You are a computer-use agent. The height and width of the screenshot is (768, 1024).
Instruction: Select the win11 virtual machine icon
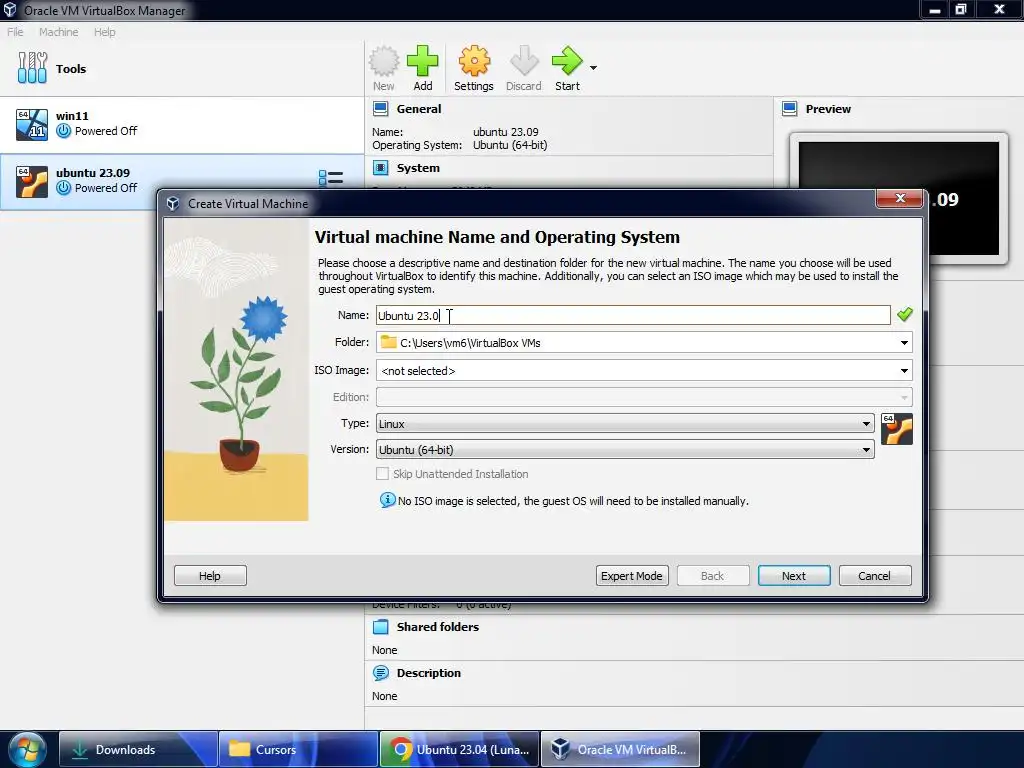pos(32,125)
